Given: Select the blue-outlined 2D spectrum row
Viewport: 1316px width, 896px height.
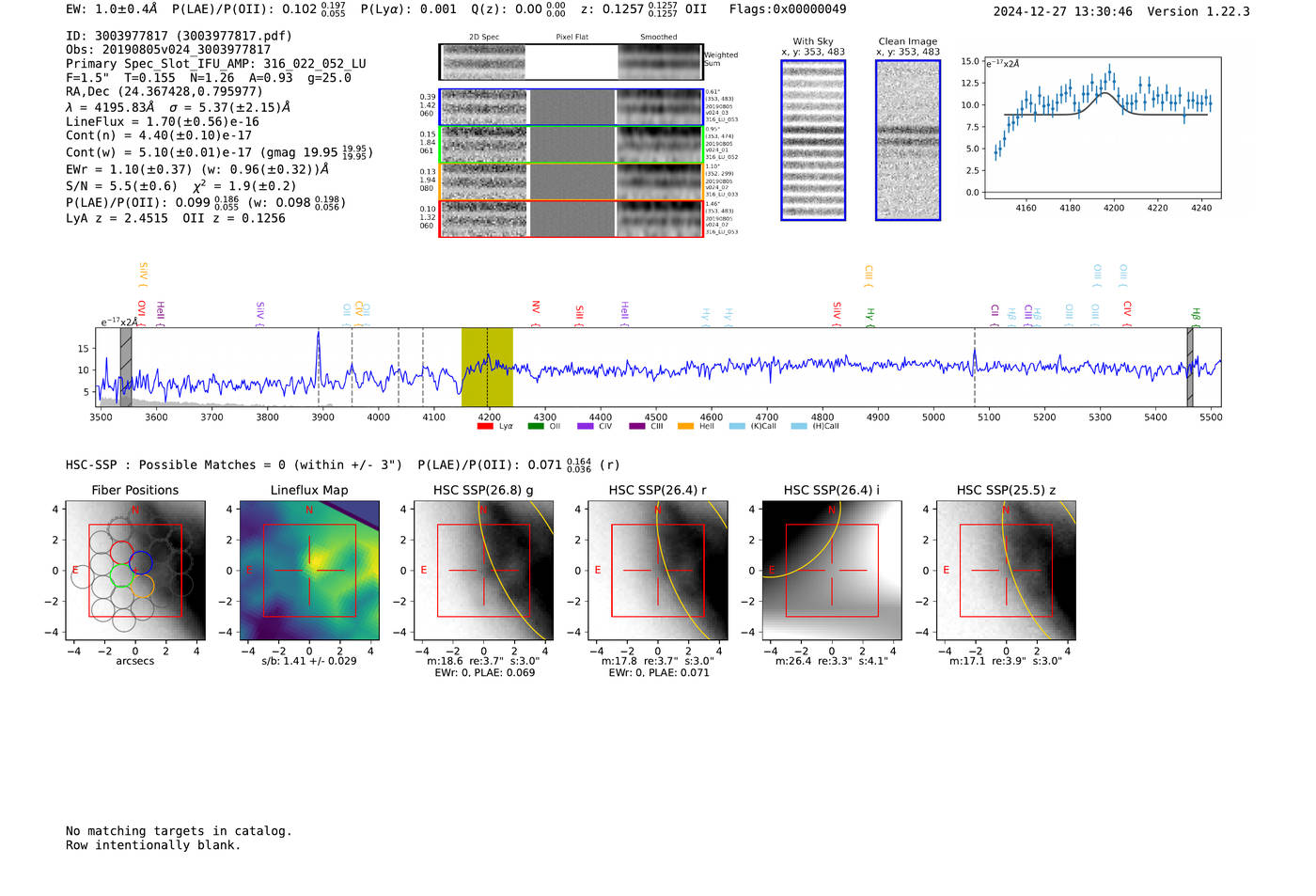Looking at the screenshot, I should click(x=572, y=107).
